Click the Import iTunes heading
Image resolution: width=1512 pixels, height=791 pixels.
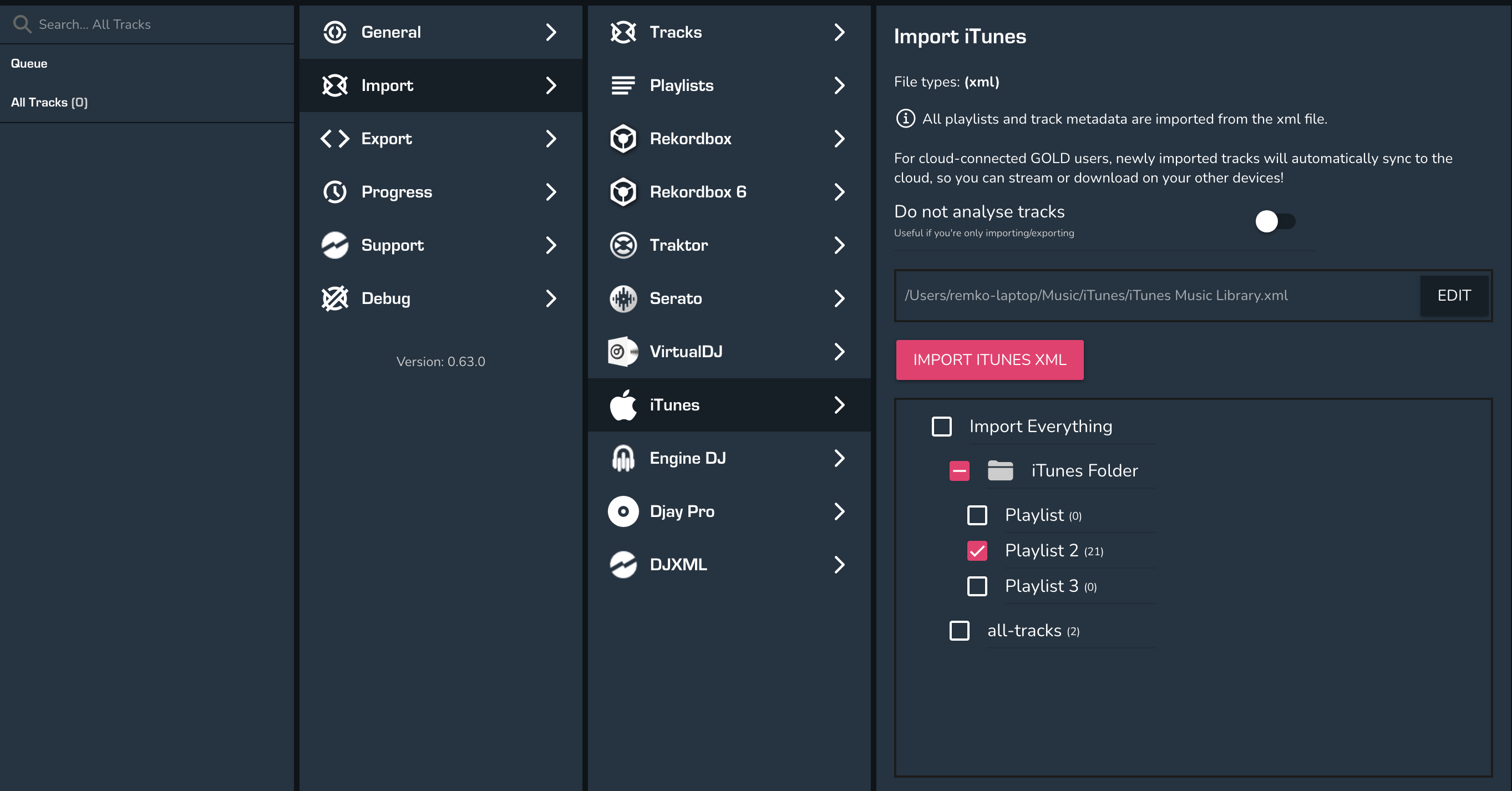[x=960, y=37]
